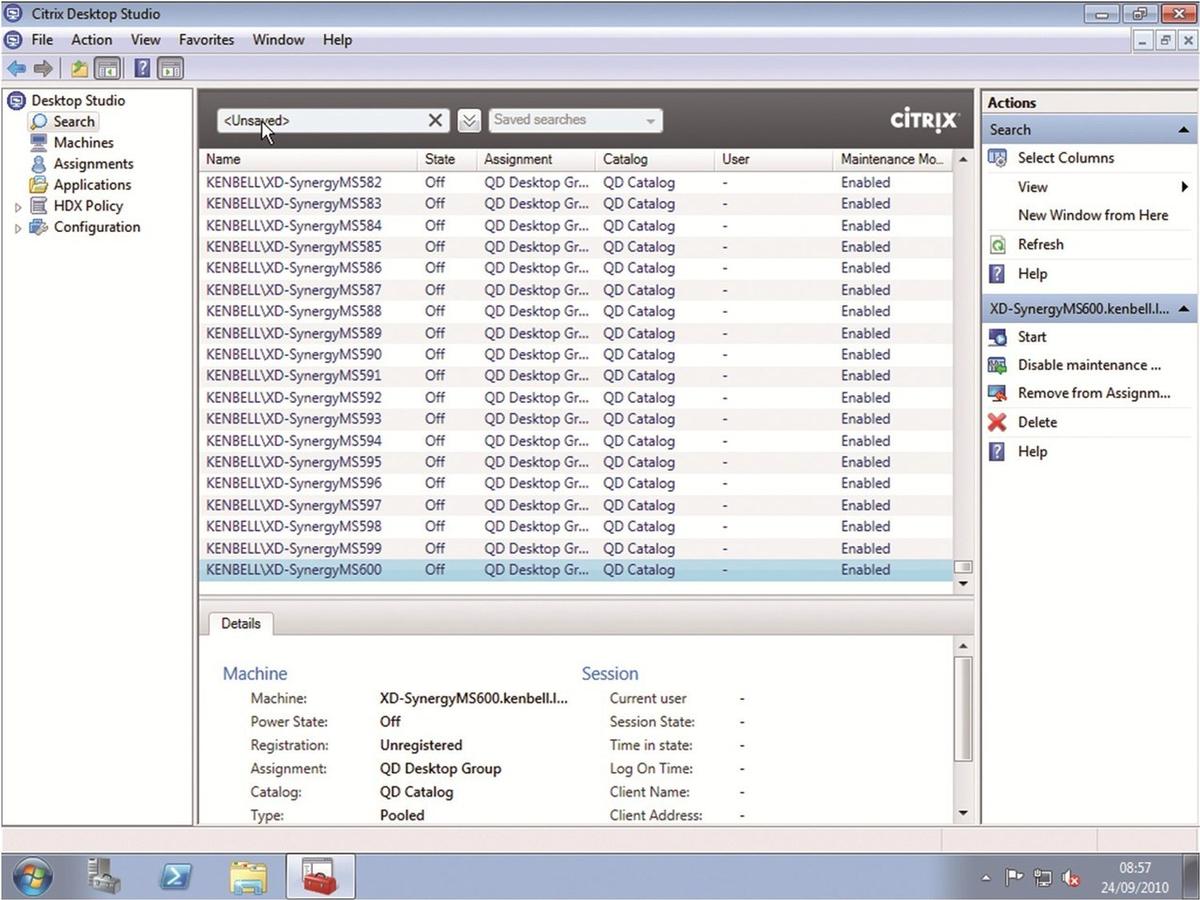This screenshot has height=900, width=1200.
Task: Click the muted volume tray icon
Action: pos(1070,879)
